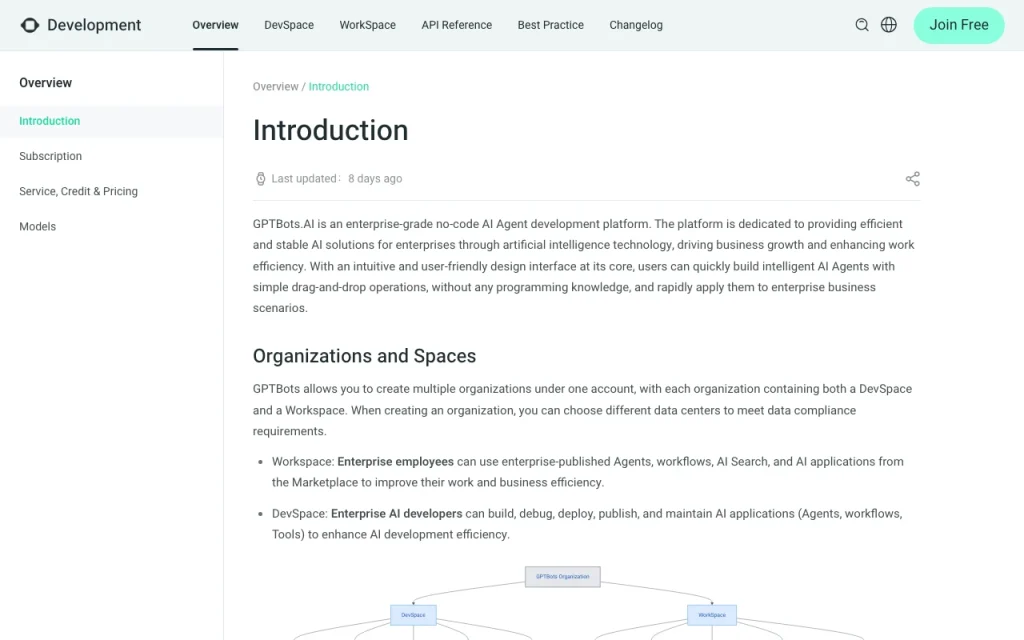Click the Introduction breadcrumb item

pos(338,86)
